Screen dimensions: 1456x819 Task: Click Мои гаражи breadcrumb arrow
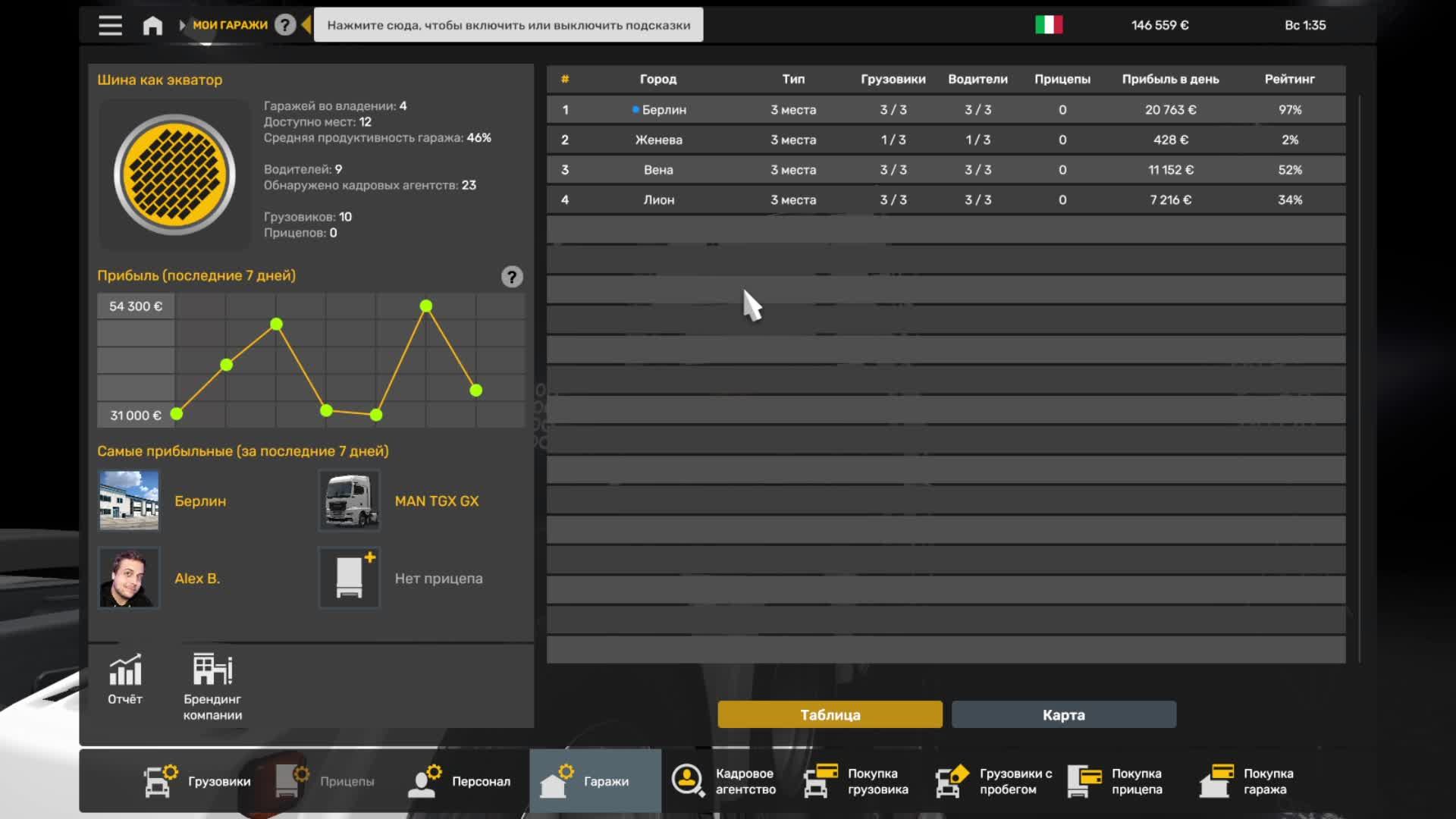(x=183, y=25)
